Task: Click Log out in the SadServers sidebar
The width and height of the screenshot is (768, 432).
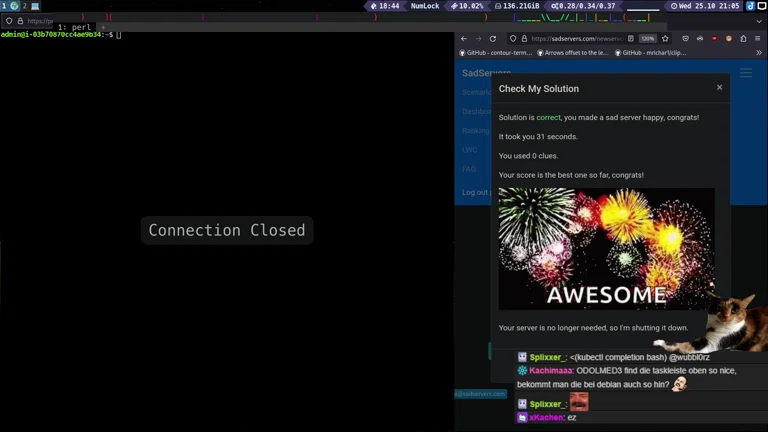Action: (475, 192)
